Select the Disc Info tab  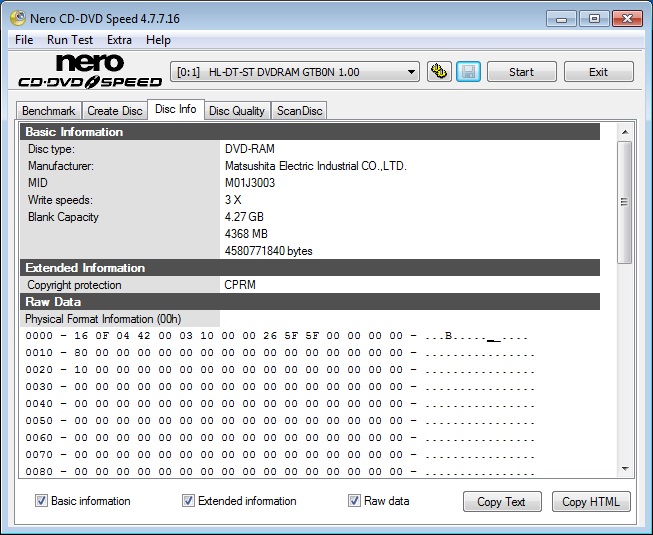coord(176,109)
